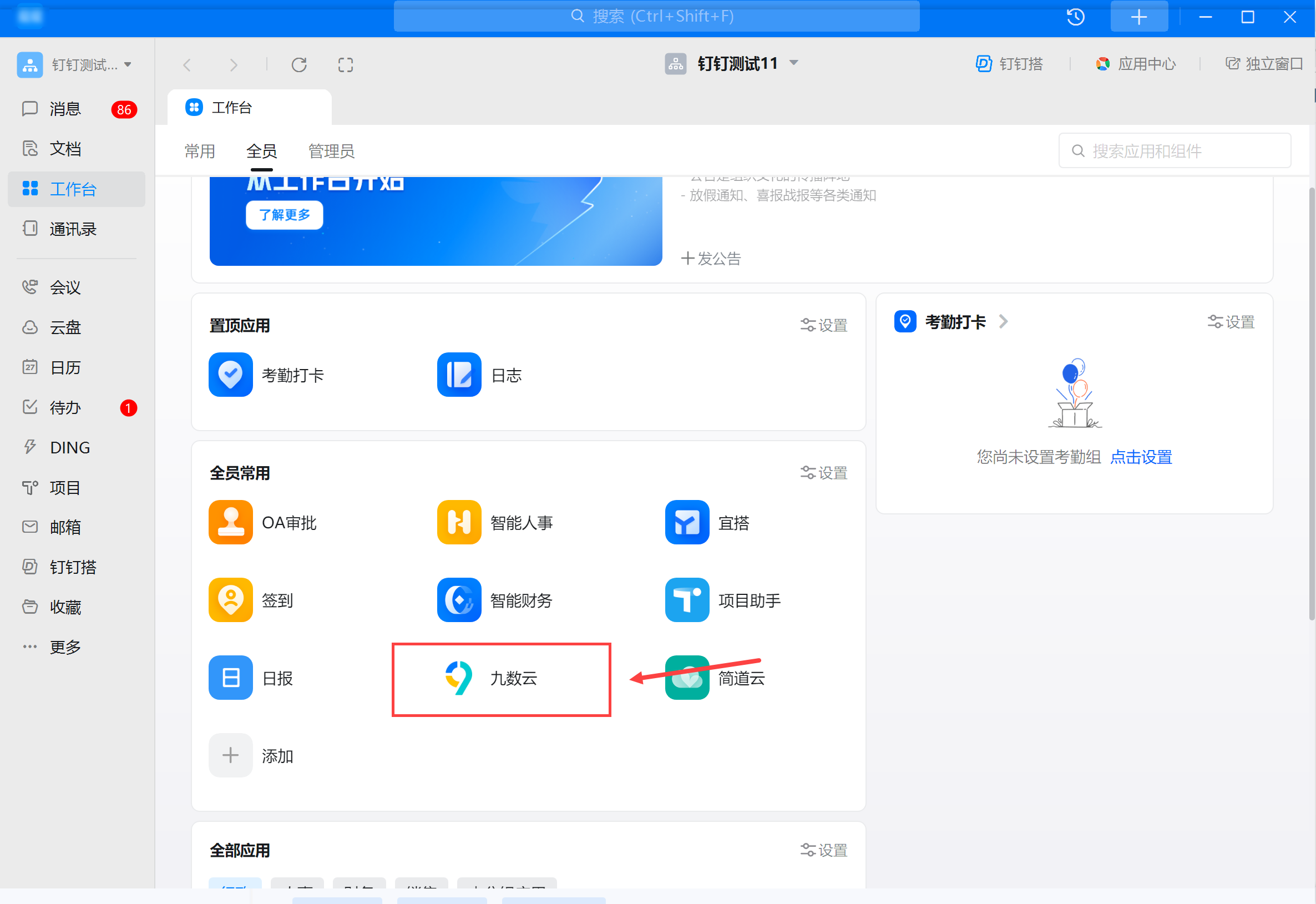Open 日历 calendar in the sidebar

(x=77, y=368)
